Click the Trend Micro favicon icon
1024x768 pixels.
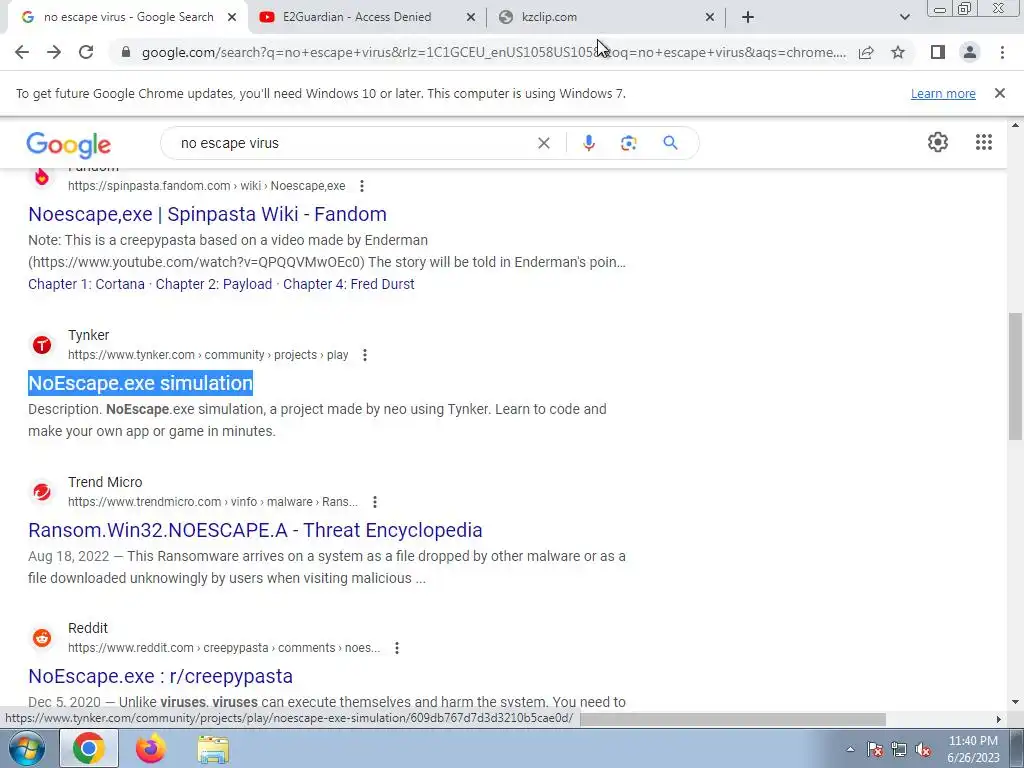(x=42, y=492)
